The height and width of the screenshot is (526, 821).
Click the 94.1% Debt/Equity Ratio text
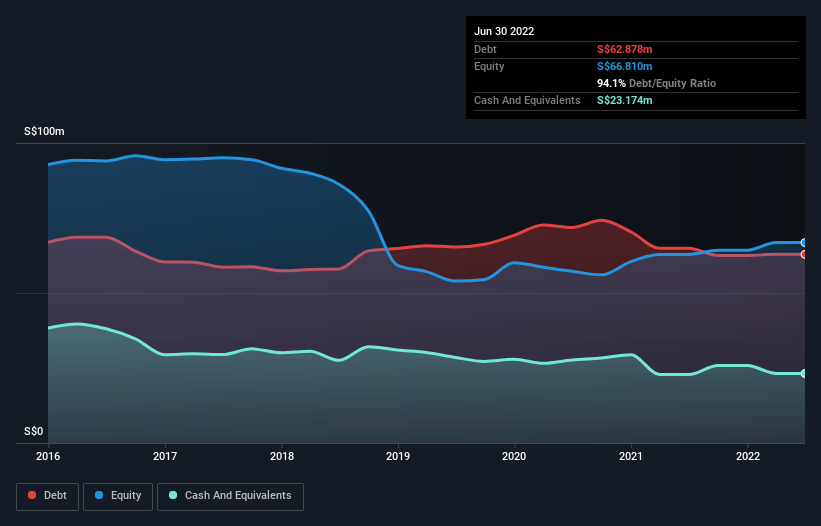point(657,83)
